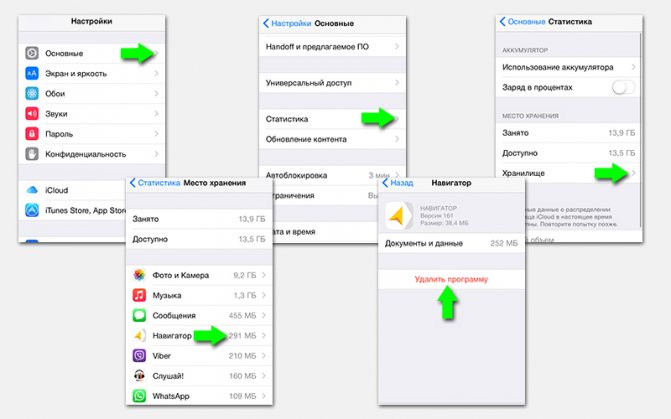Image resolution: width=671 pixels, height=419 pixels.
Task: Select the Пароль lock icon
Action: [32, 134]
